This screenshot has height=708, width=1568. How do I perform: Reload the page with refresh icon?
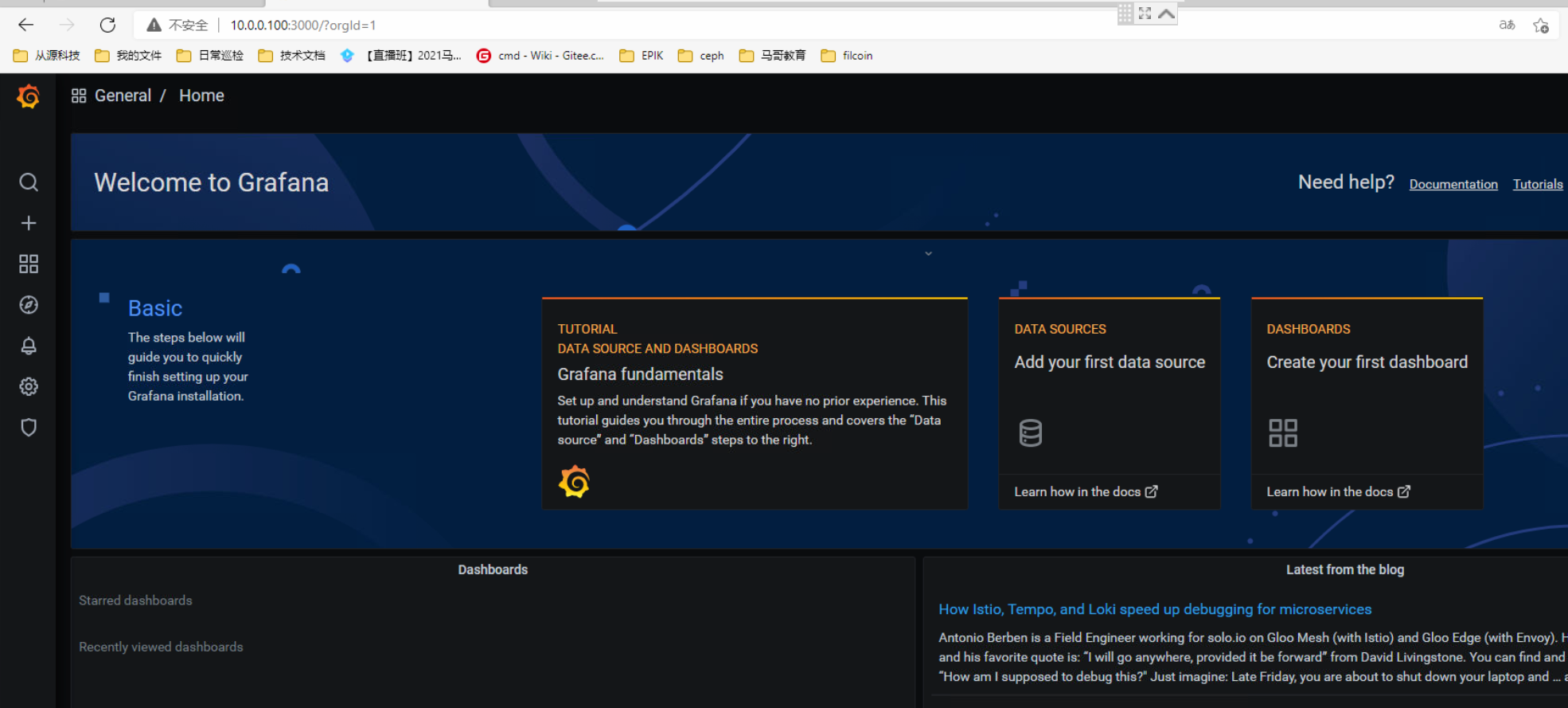click(107, 25)
